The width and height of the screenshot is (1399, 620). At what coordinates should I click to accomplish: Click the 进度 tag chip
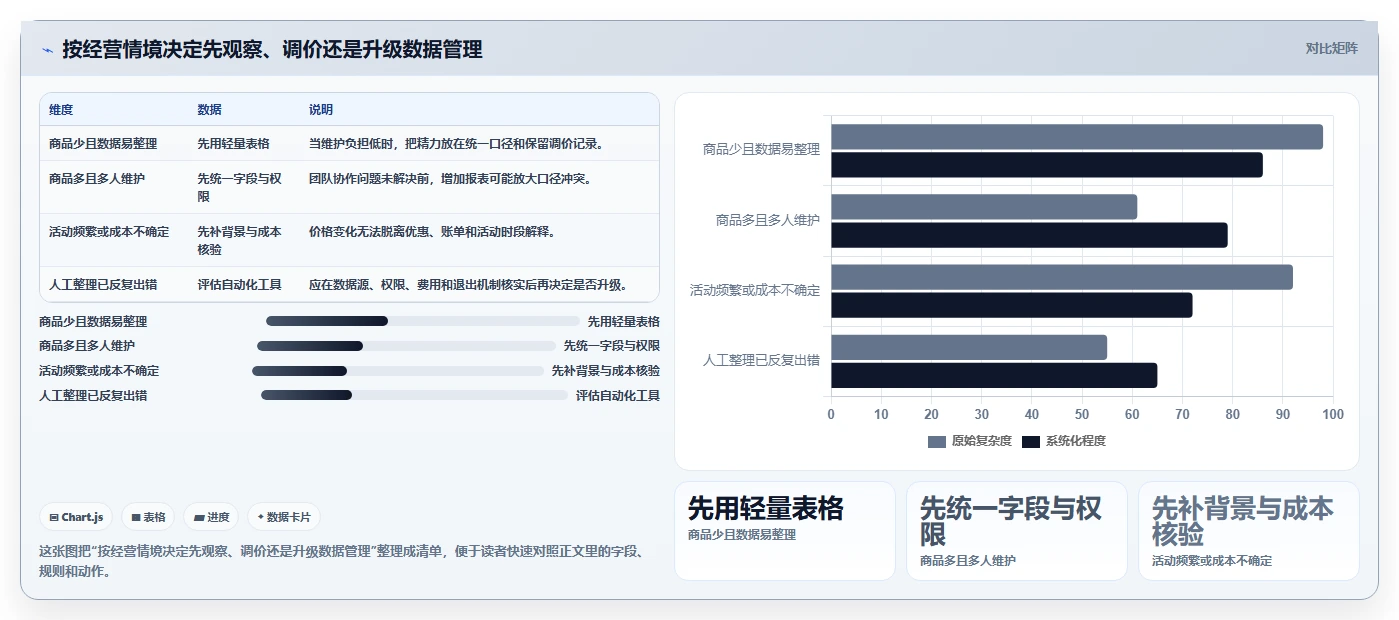pyautogui.click(x=211, y=517)
